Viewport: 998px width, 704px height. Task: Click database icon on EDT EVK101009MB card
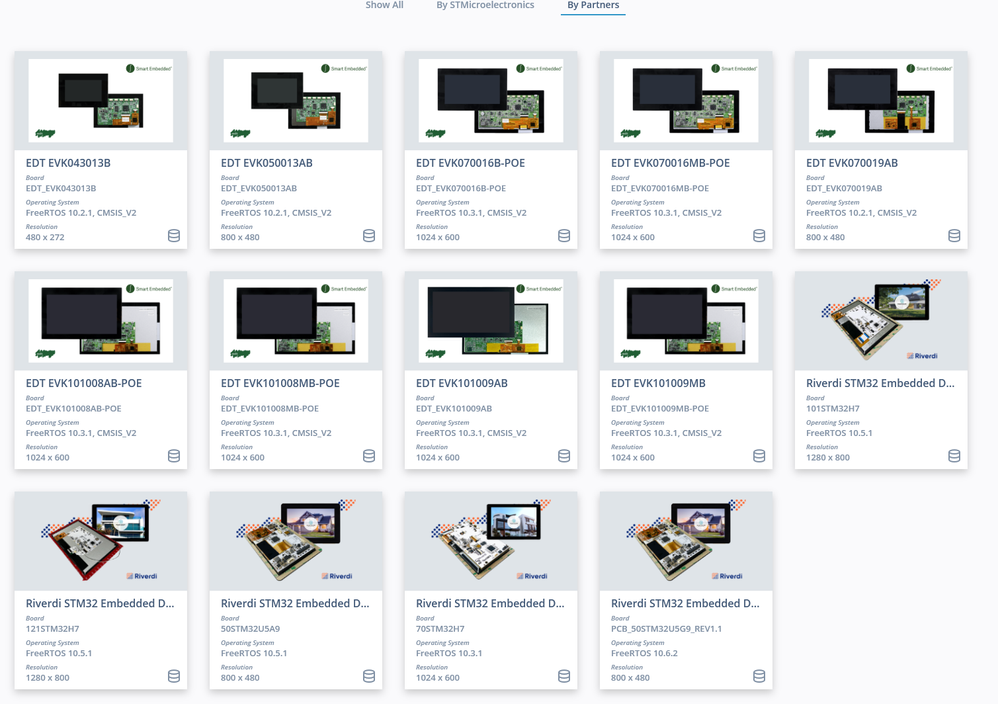click(759, 456)
